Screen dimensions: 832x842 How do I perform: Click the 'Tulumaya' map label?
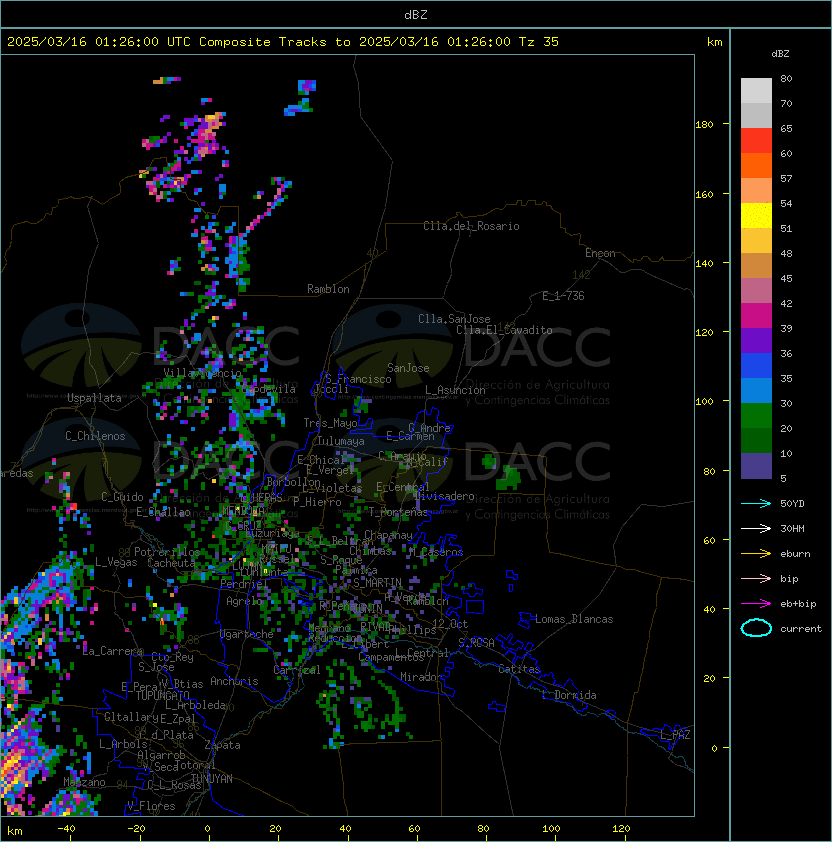pos(341,441)
